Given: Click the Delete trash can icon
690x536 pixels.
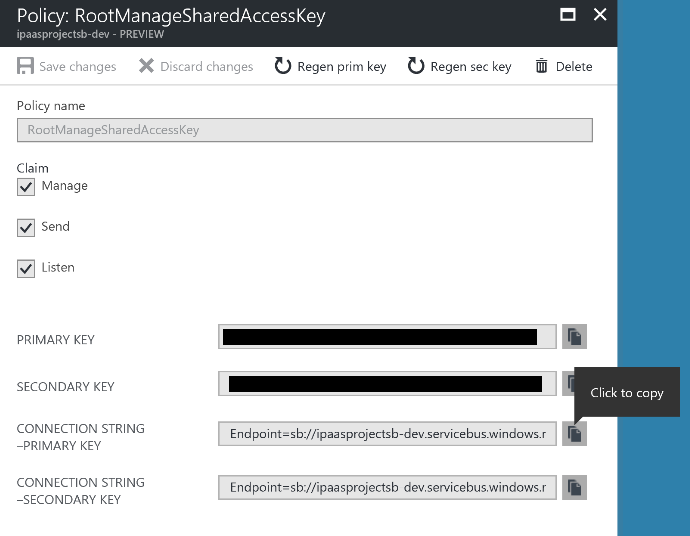Looking at the screenshot, I should [x=541, y=66].
